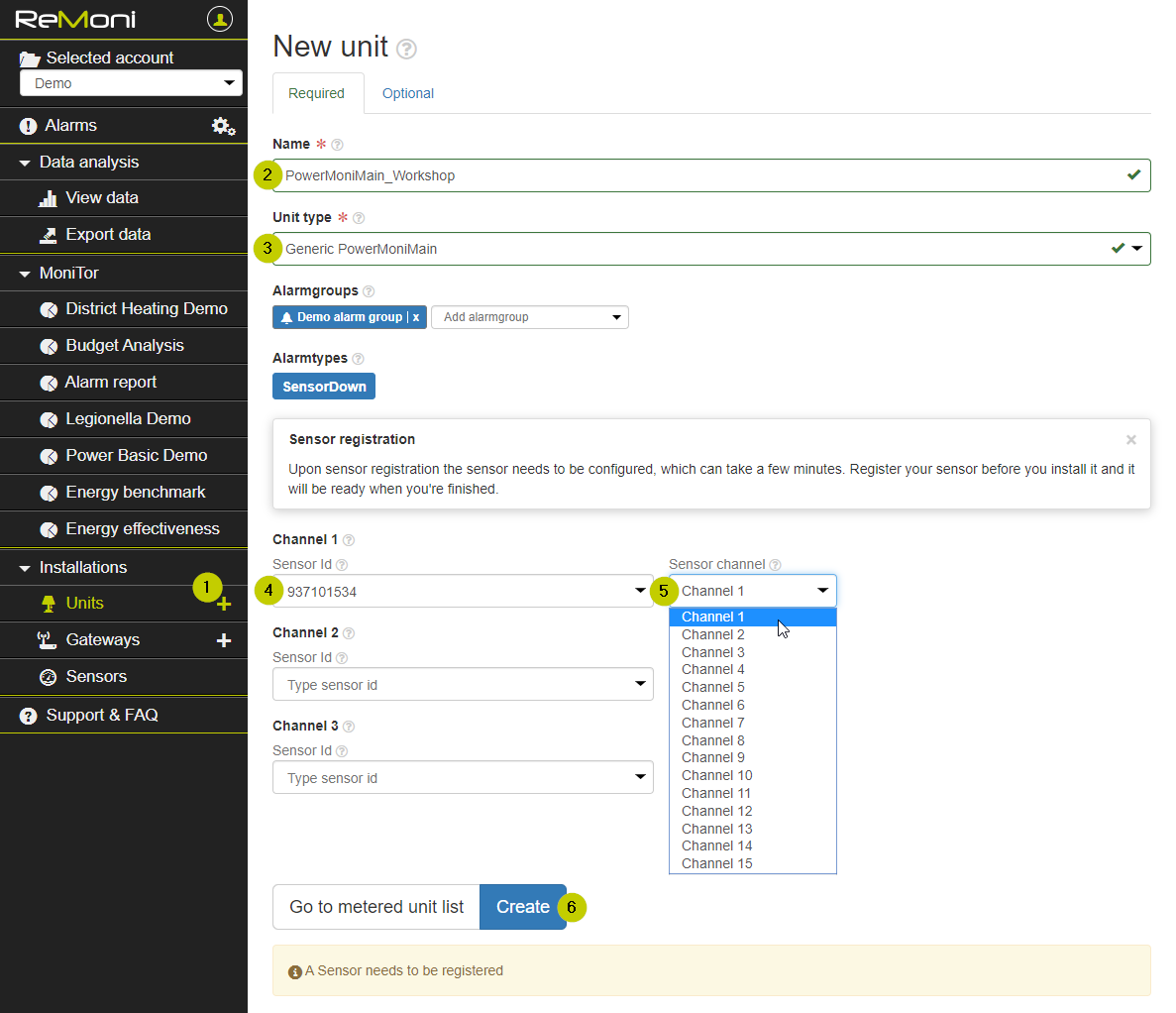Show help for Channel 2 Sensor Id
The width and height of the screenshot is (1176, 1013).
342,658
